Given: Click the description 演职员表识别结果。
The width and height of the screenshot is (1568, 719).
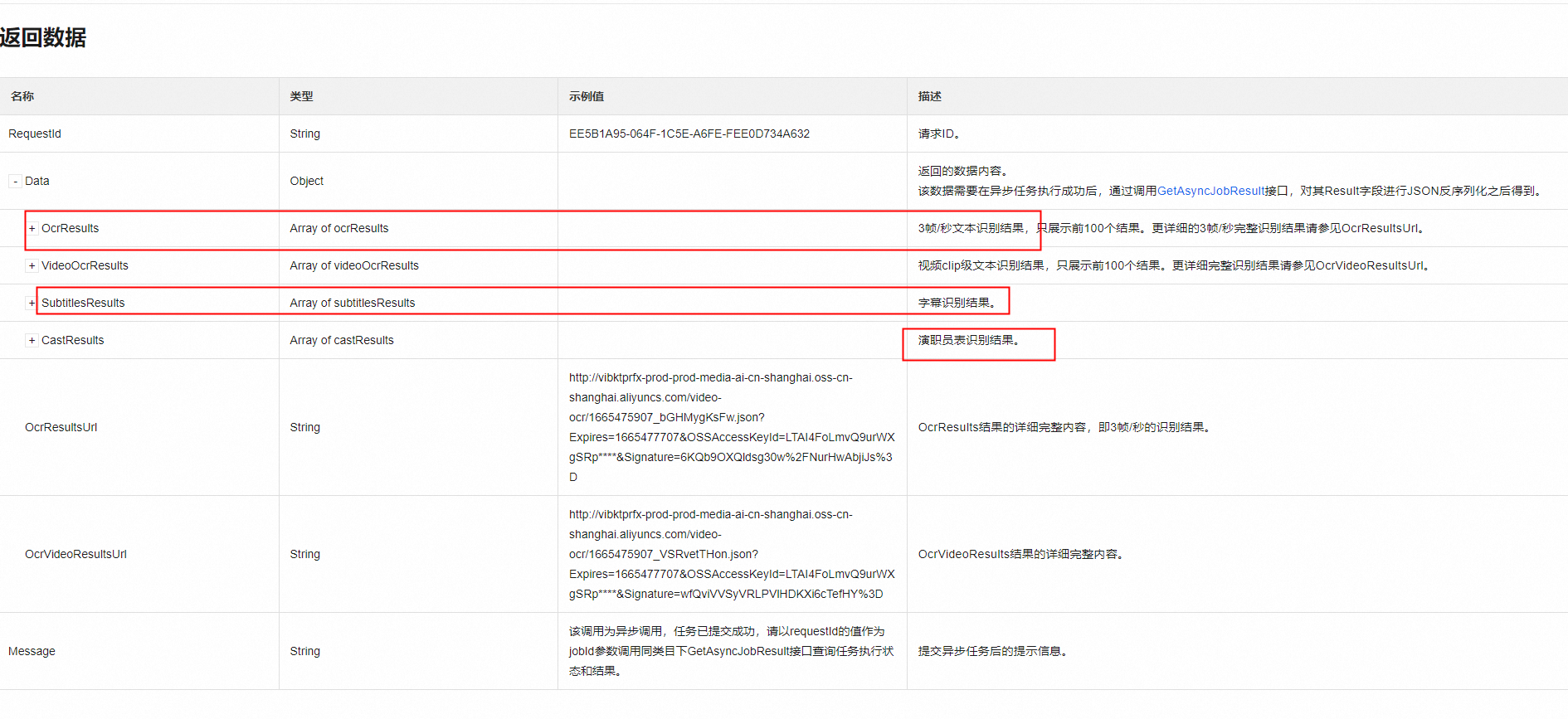Looking at the screenshot, I should (x=969, y=340).
